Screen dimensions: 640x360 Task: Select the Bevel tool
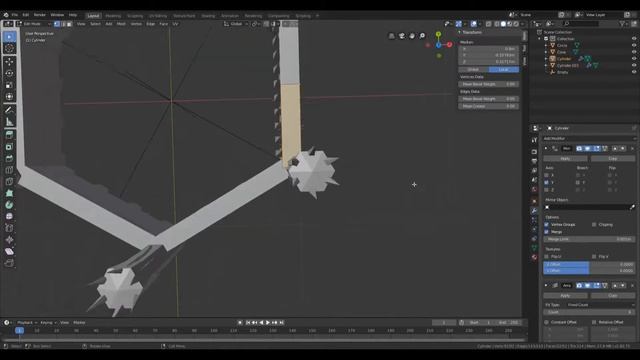click(x=9, y=158)
